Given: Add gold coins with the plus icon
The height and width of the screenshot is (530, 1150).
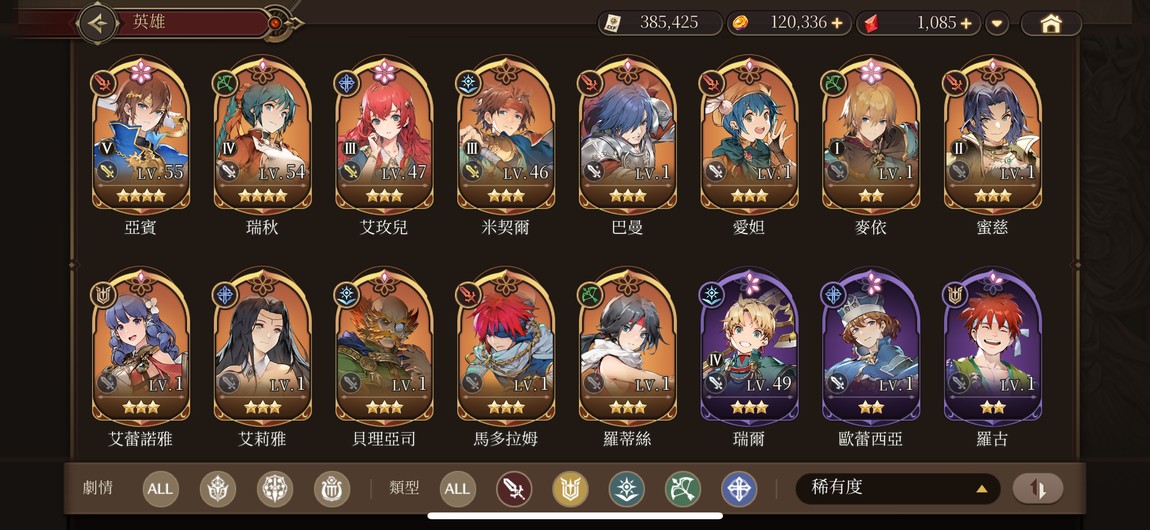Looking at the screenshot, I should tap(837, 23).
